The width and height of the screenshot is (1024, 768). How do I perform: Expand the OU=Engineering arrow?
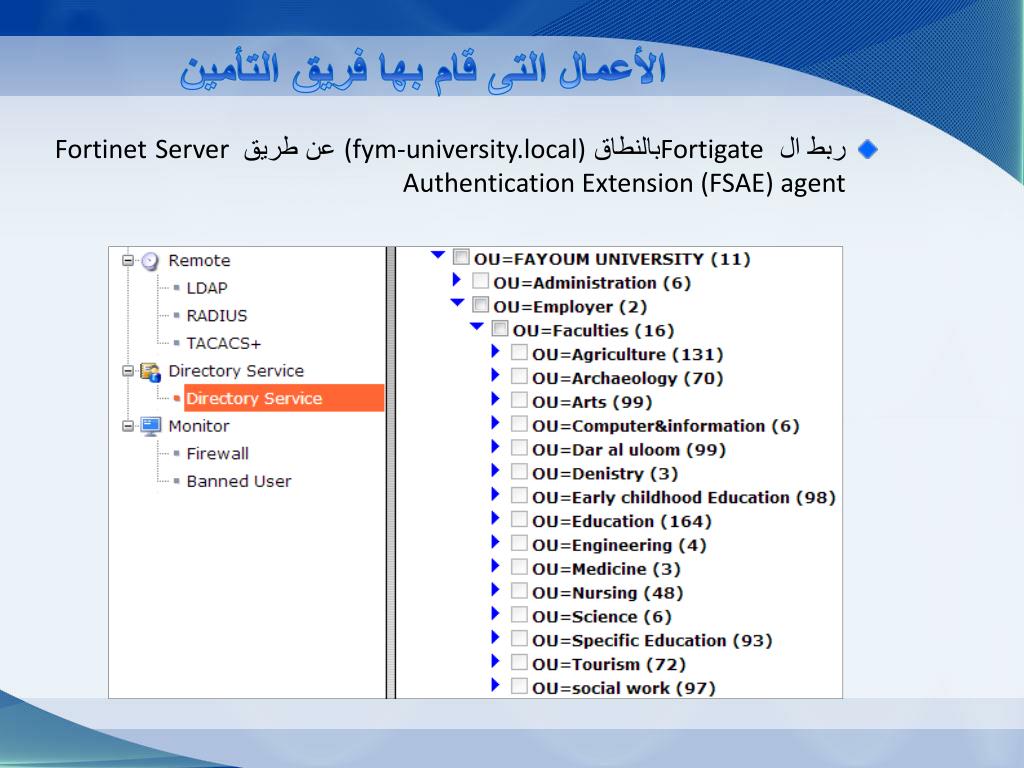click(x=496, y=541)
